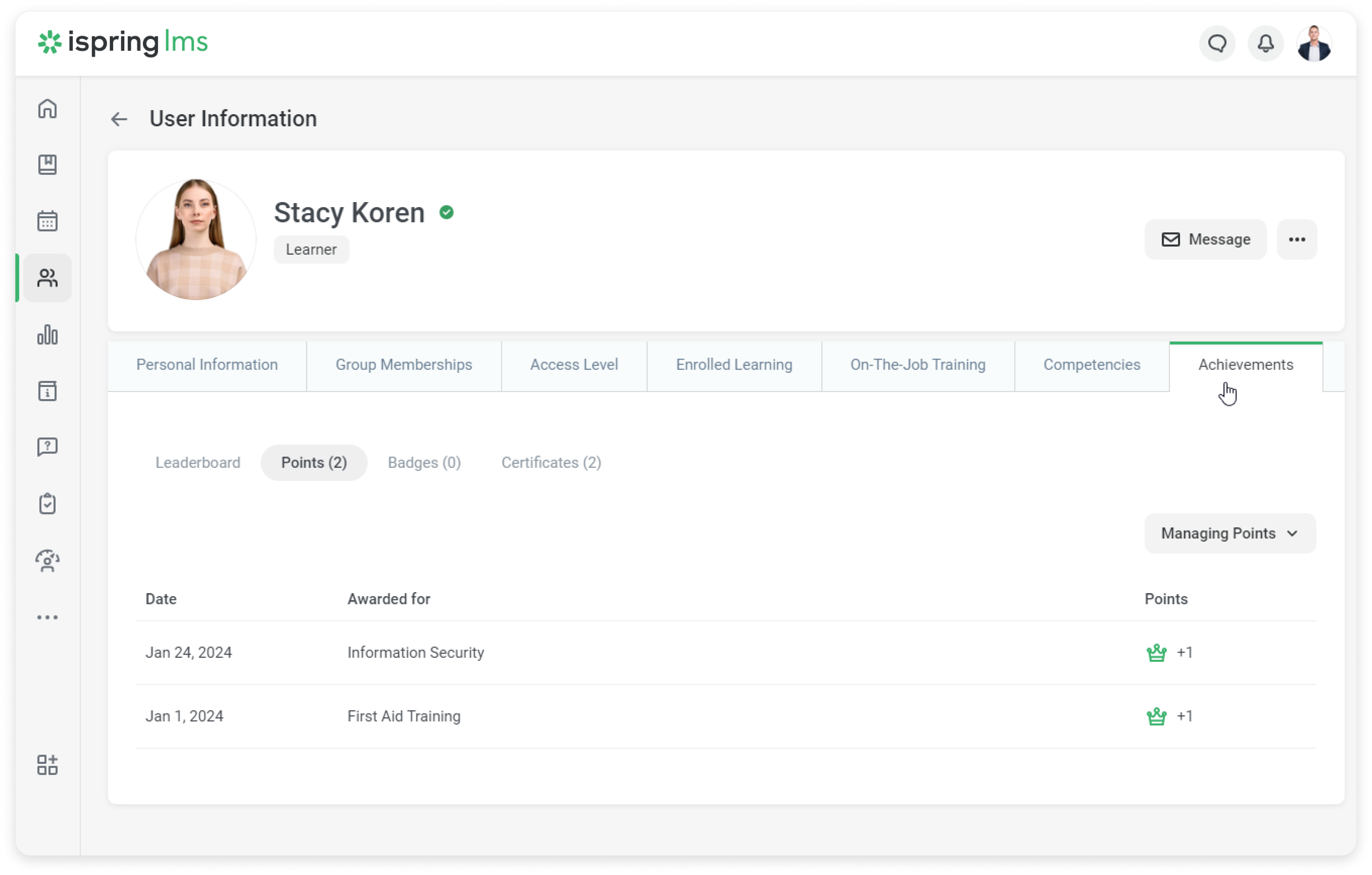Click the notifications bell icon
Viewport: 1372px width, 875px height.
coord(1265,43)
